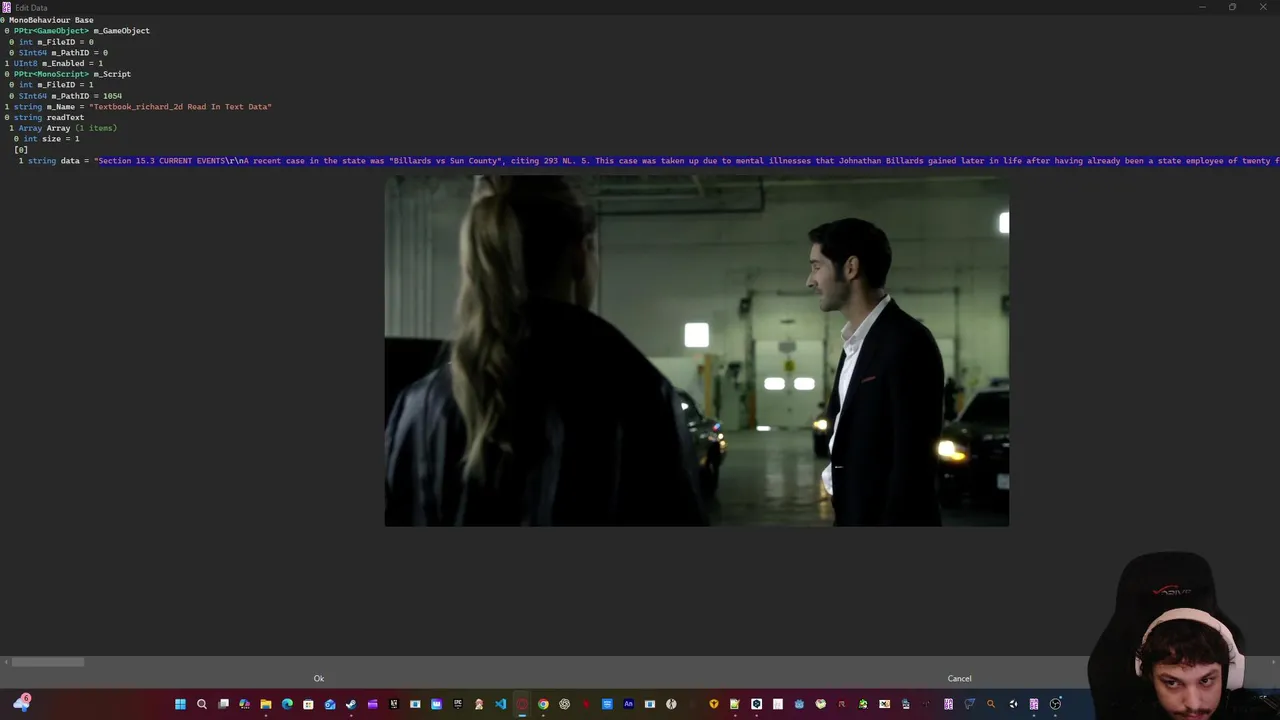This screenshot has width=1280, height=720.
Task: Select the m_FileID = 0 row
Action: [52, 42]
